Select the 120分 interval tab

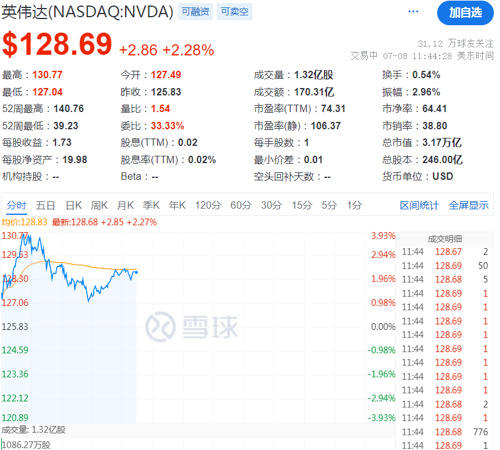[x=208, y=205]
